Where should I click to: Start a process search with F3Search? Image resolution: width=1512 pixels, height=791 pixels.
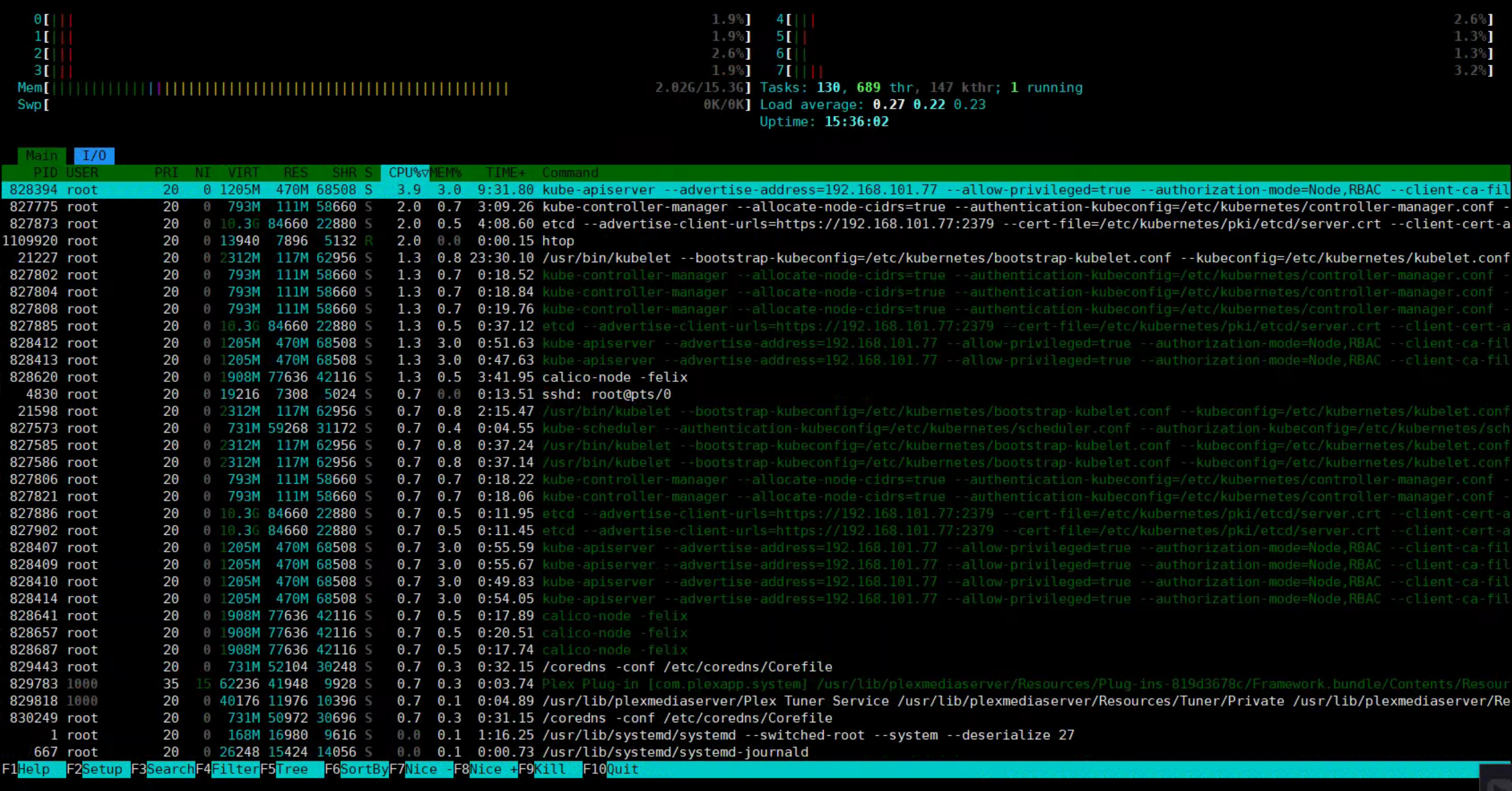(164, 769)
